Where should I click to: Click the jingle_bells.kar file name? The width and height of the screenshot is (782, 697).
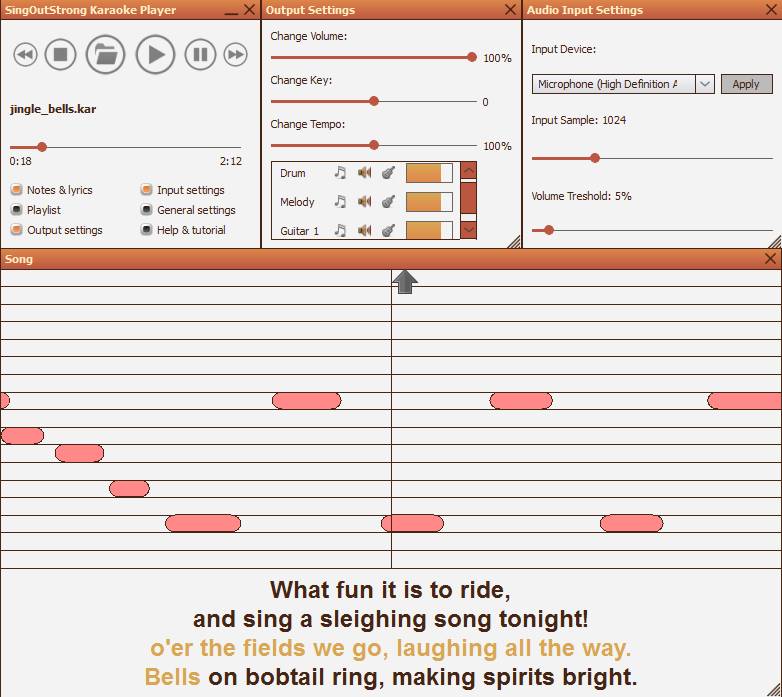[53, 109]
